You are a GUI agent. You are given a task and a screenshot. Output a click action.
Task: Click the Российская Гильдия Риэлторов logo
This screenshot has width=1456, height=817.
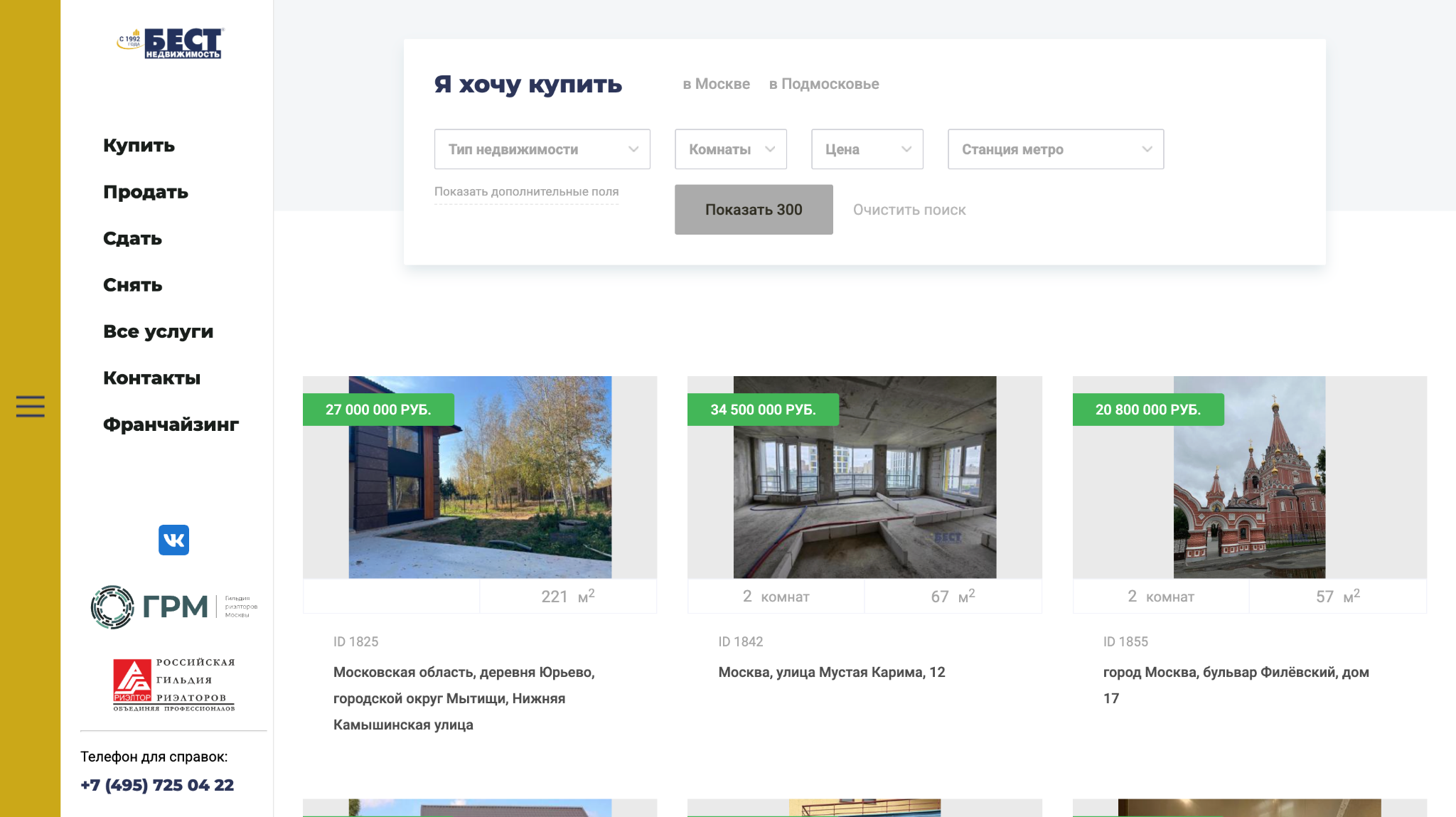tap(173, 685)
